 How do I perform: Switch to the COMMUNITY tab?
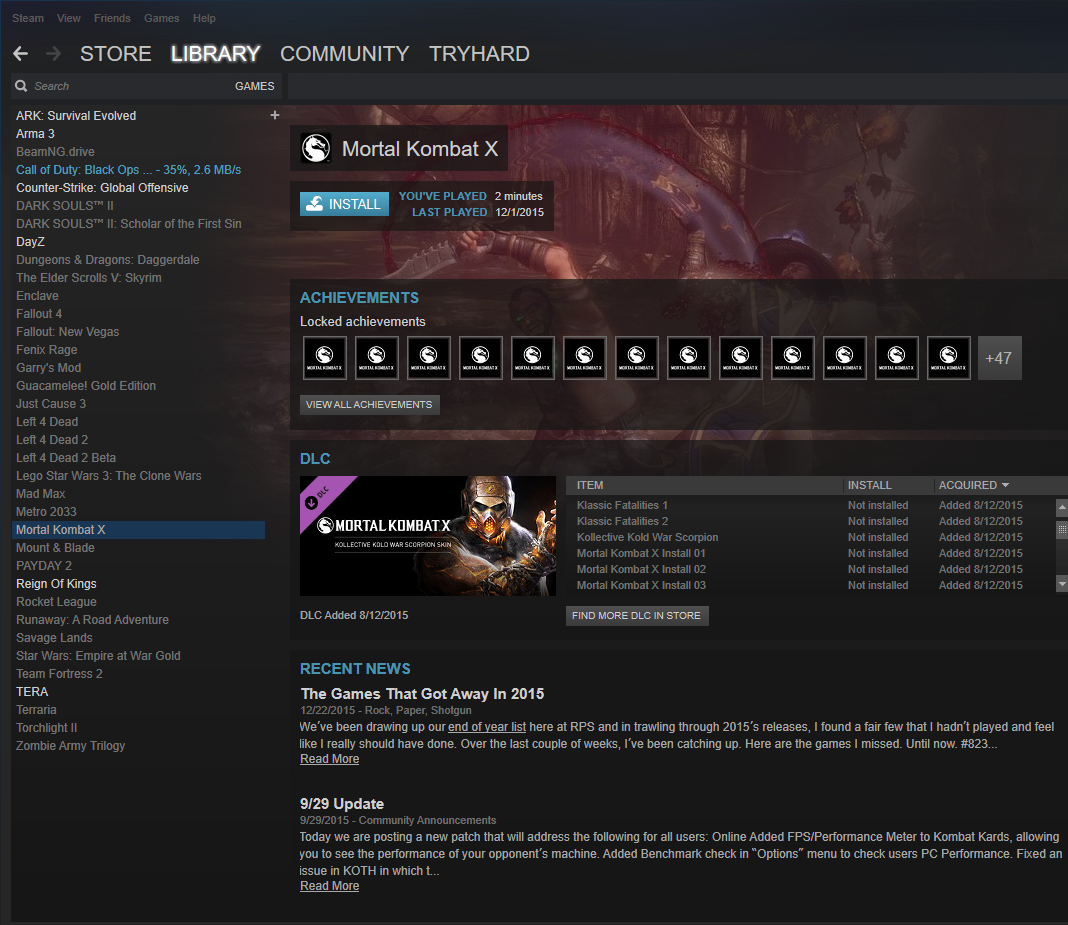click(345, 53)
